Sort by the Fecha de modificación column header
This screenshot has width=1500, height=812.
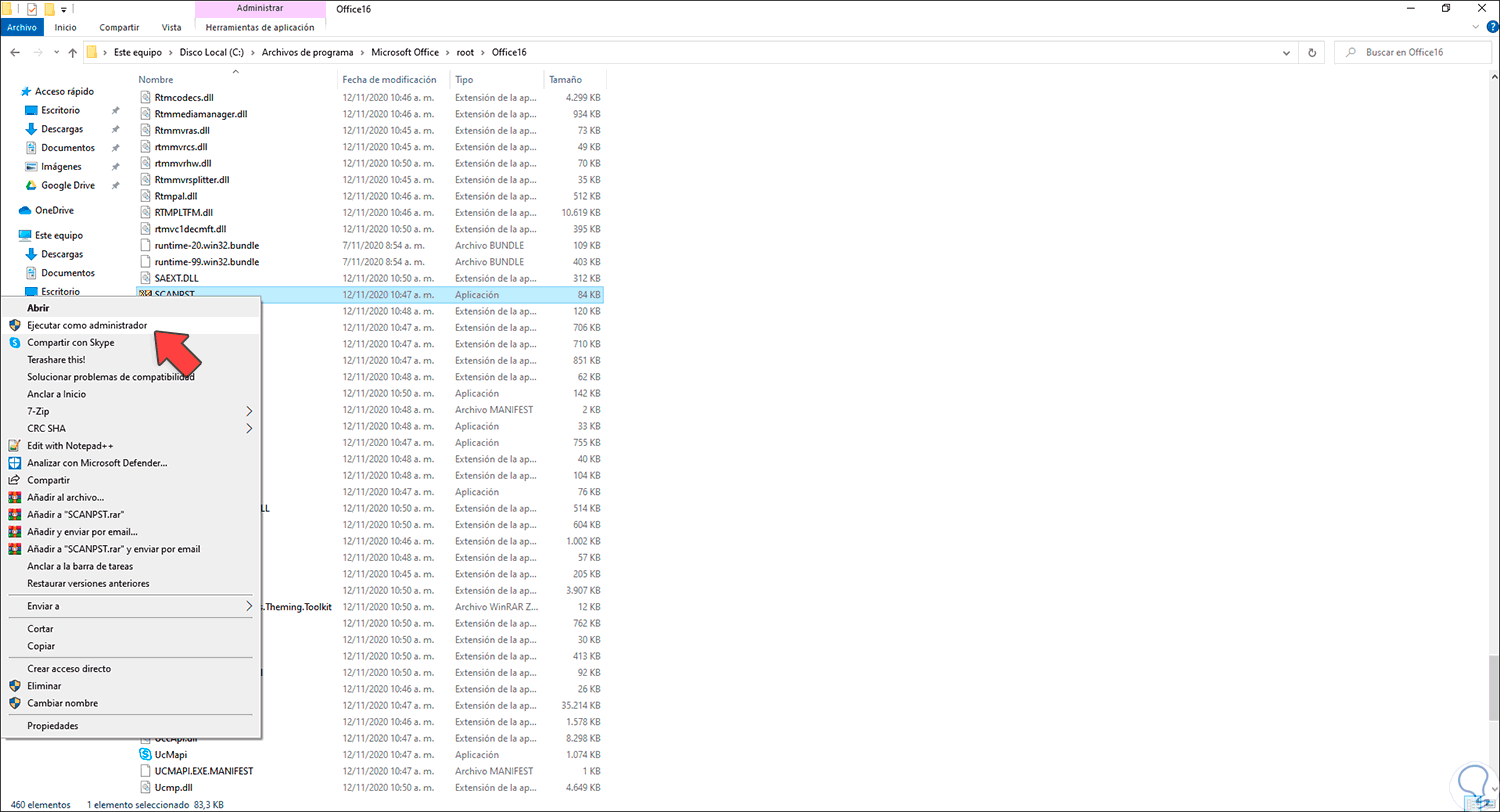coord(390,79)
